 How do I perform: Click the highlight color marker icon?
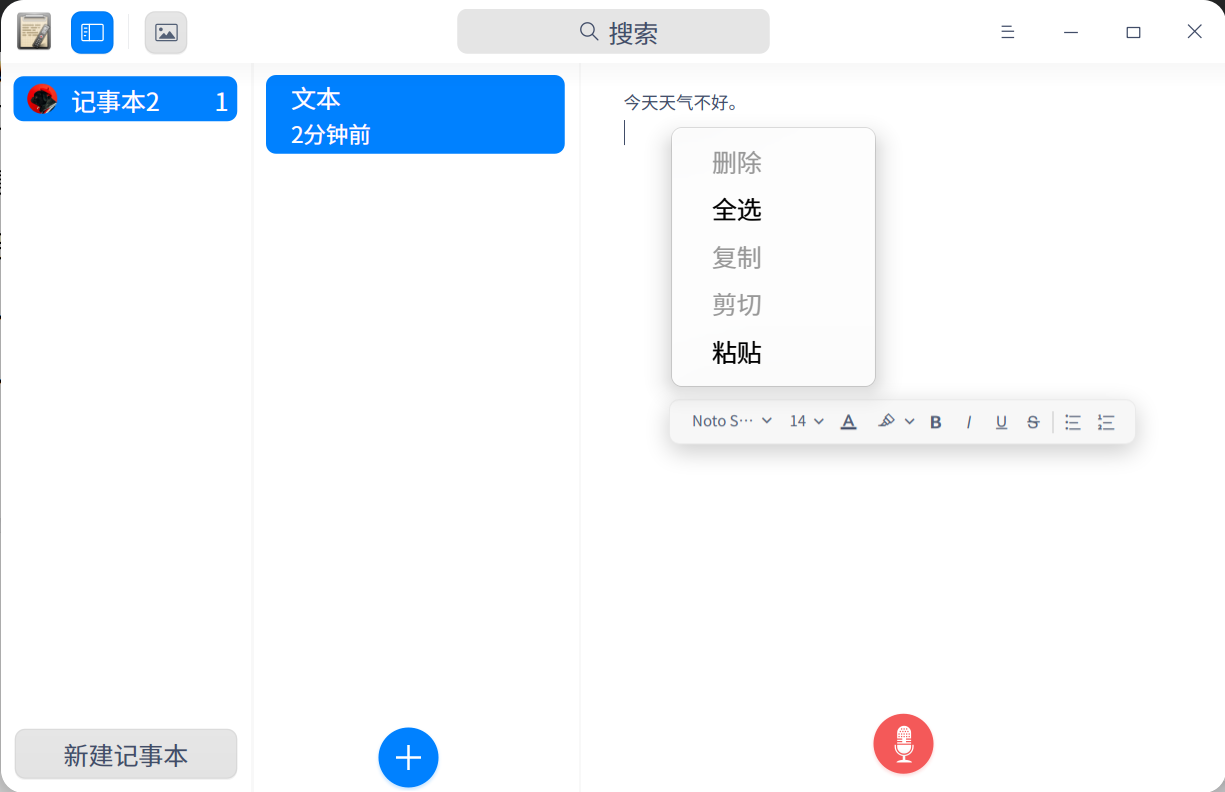[x=886, y=421]
